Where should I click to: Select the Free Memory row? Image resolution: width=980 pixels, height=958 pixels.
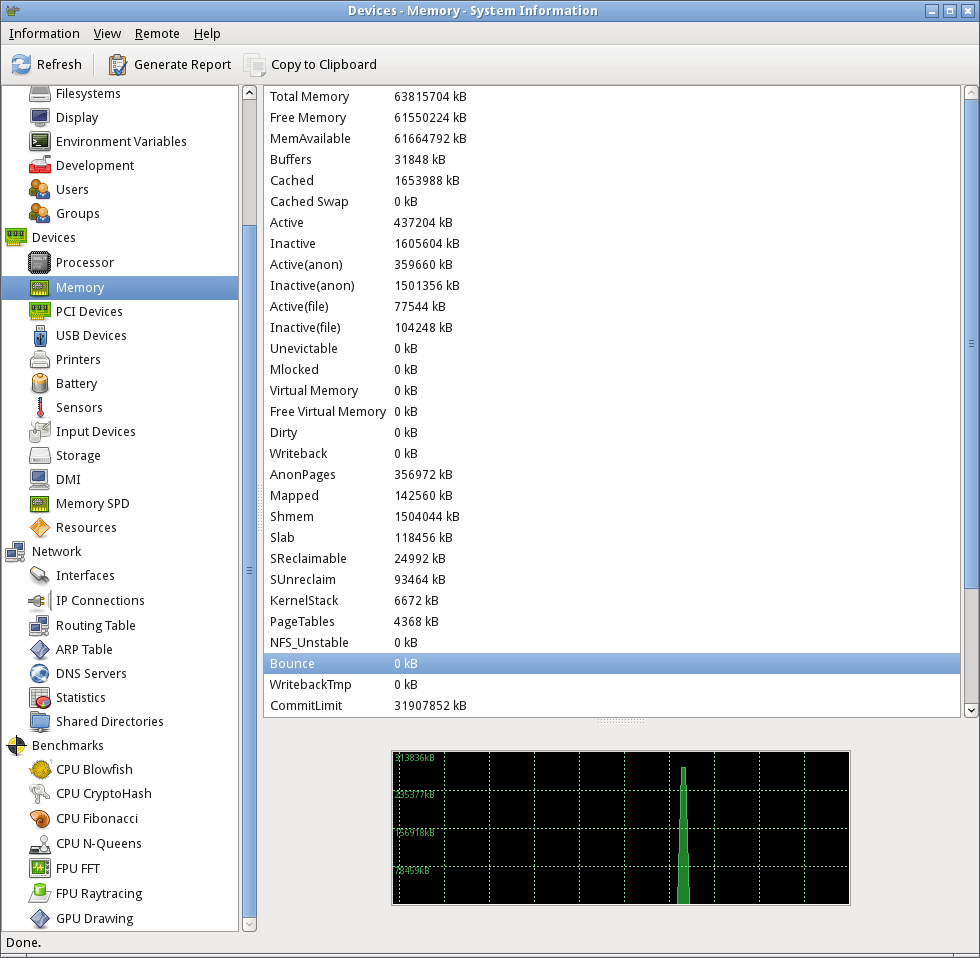tap(612, 117)
